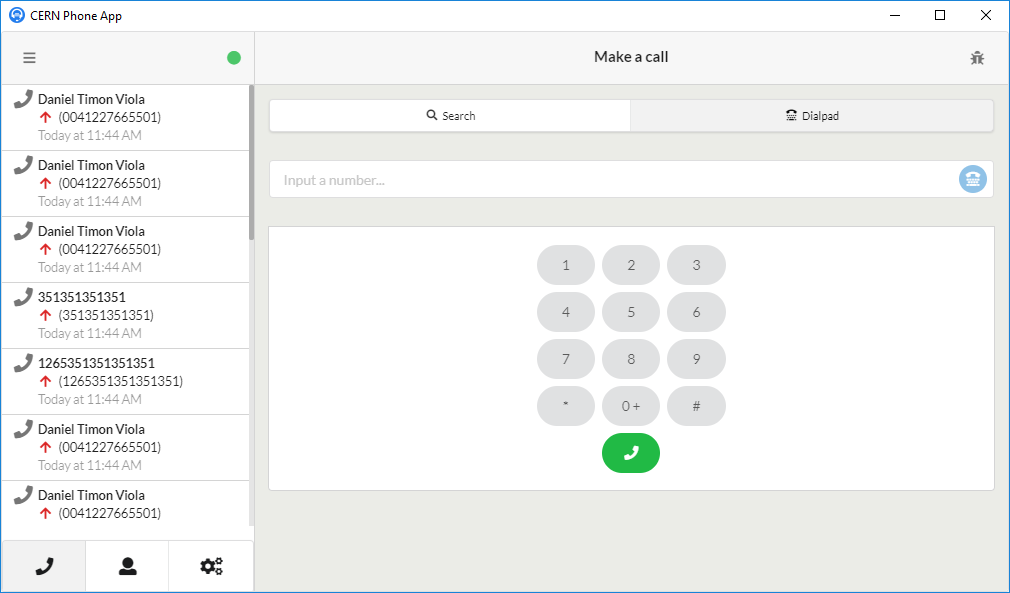Click the green online status indicator
Image resolution: width=1010 pixels, height=593 pixels.
pos(234,58)
